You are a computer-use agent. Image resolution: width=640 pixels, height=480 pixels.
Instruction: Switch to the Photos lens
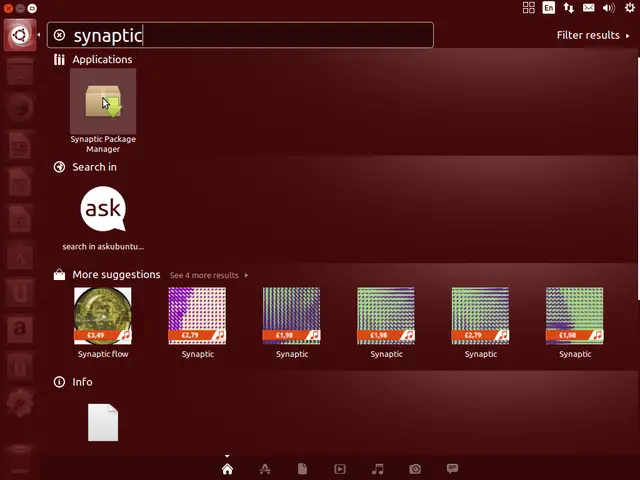[415, 469]
